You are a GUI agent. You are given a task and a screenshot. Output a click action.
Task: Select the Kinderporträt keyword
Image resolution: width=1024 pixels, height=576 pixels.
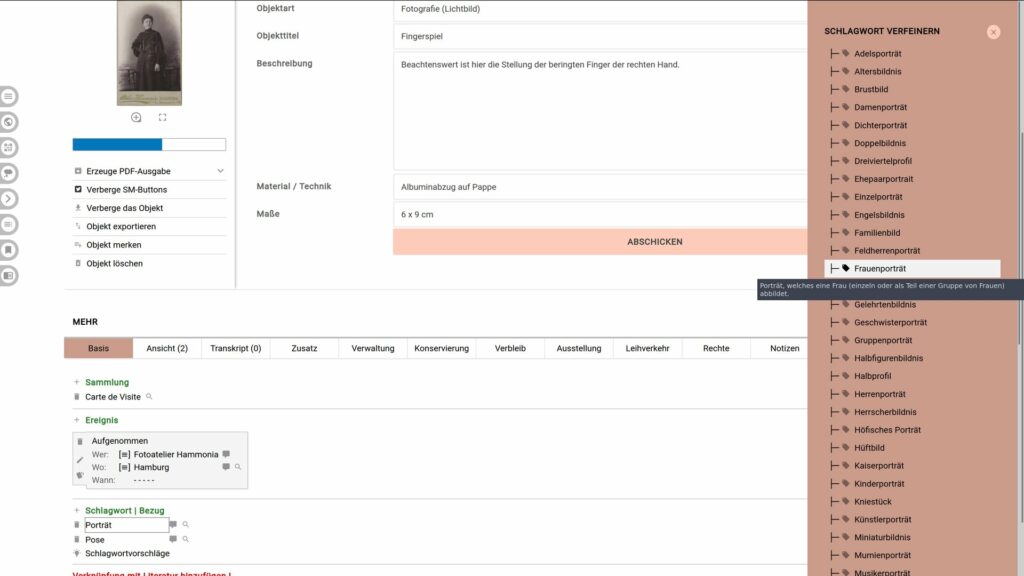point(879,484)
